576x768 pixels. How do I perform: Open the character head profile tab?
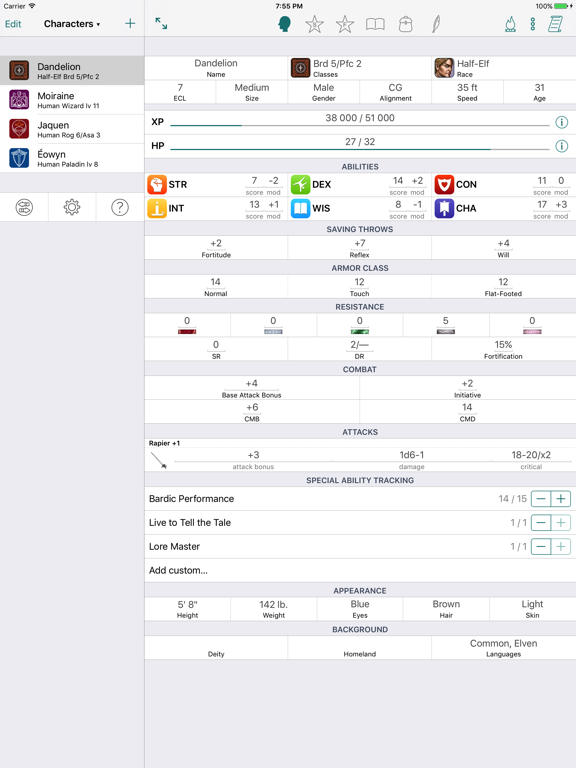pyautogui.click(x=284, y=24)
